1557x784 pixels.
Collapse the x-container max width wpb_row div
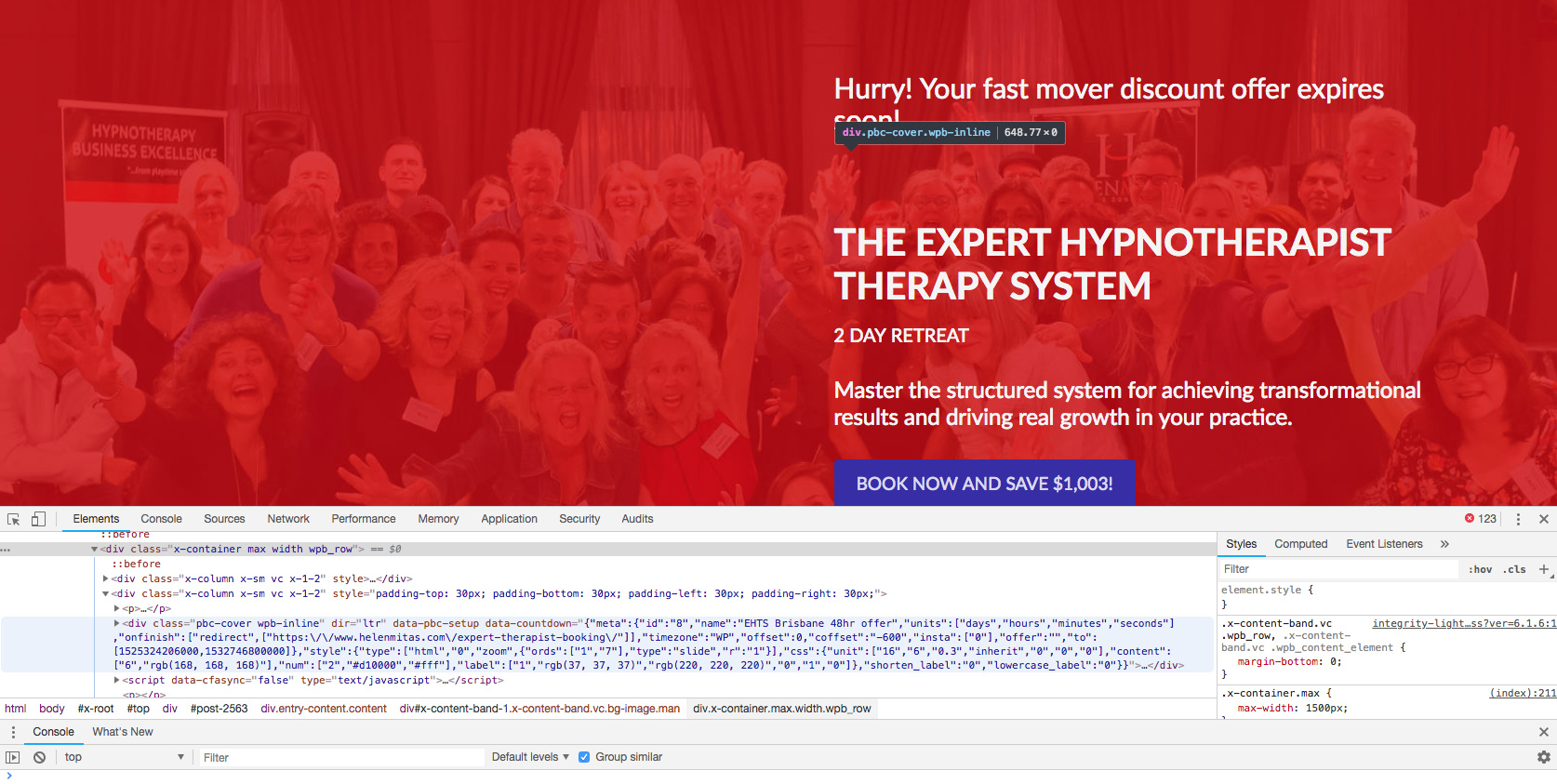click(94, 550)
